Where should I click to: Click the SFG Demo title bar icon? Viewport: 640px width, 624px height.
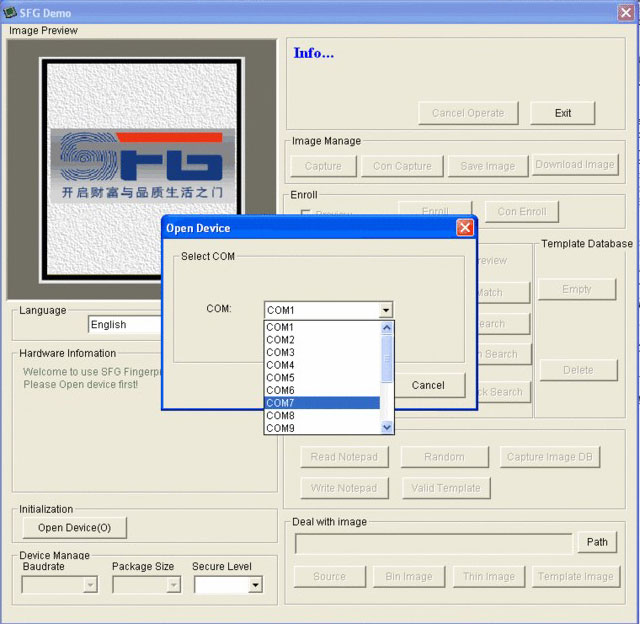pyautogui.click(x=10, y=12)
